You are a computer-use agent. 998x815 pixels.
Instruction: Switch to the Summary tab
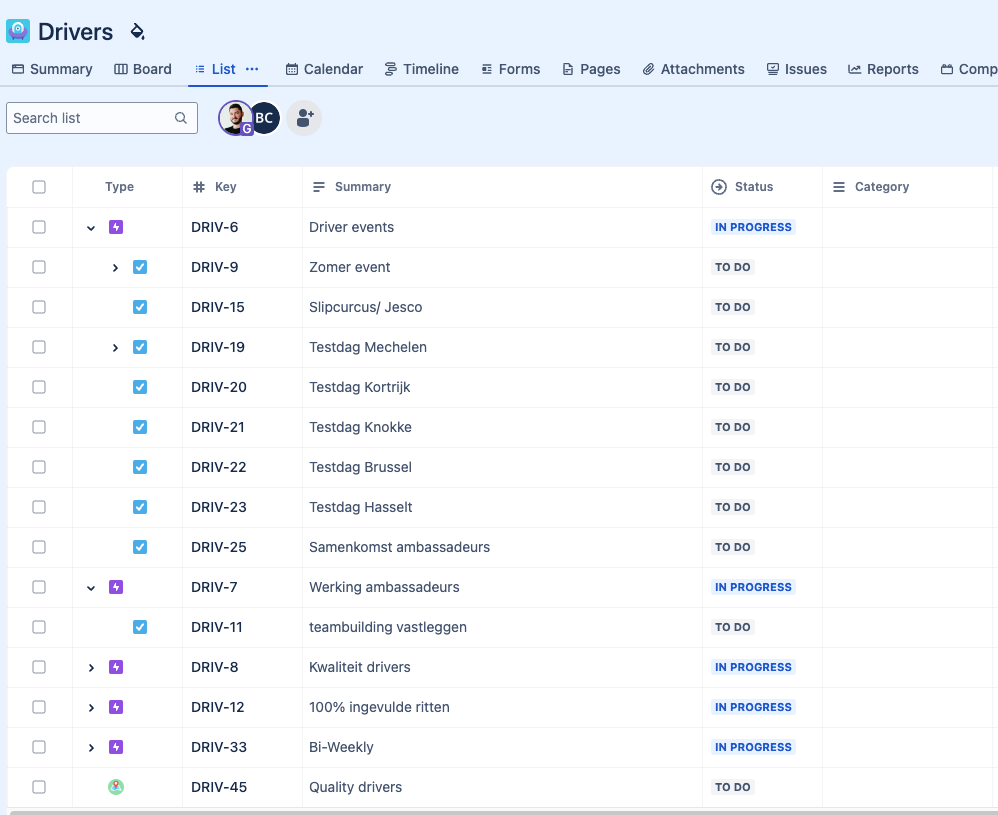point(52,69)
